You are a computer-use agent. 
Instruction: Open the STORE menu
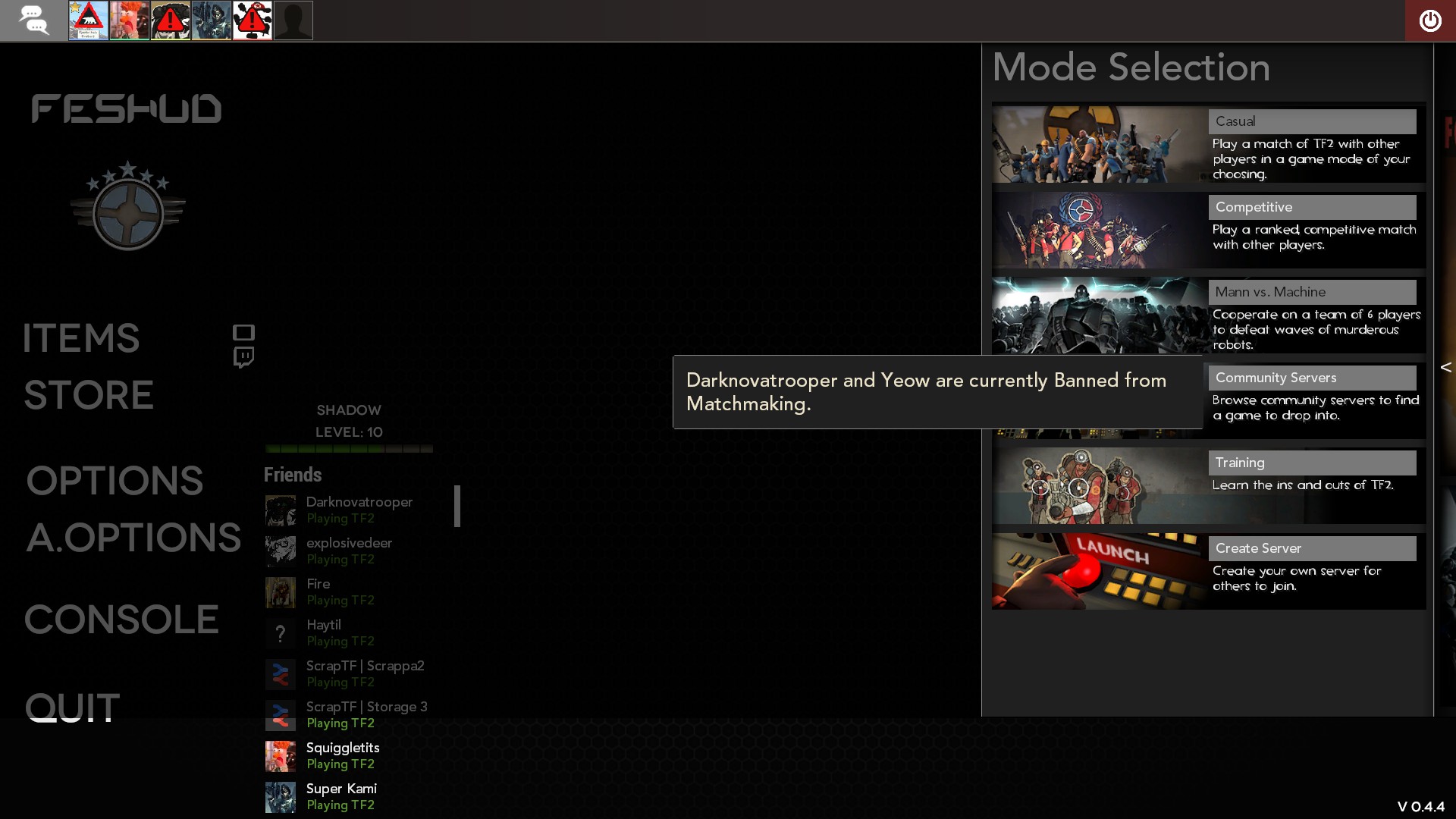click(x=89, y=395)
